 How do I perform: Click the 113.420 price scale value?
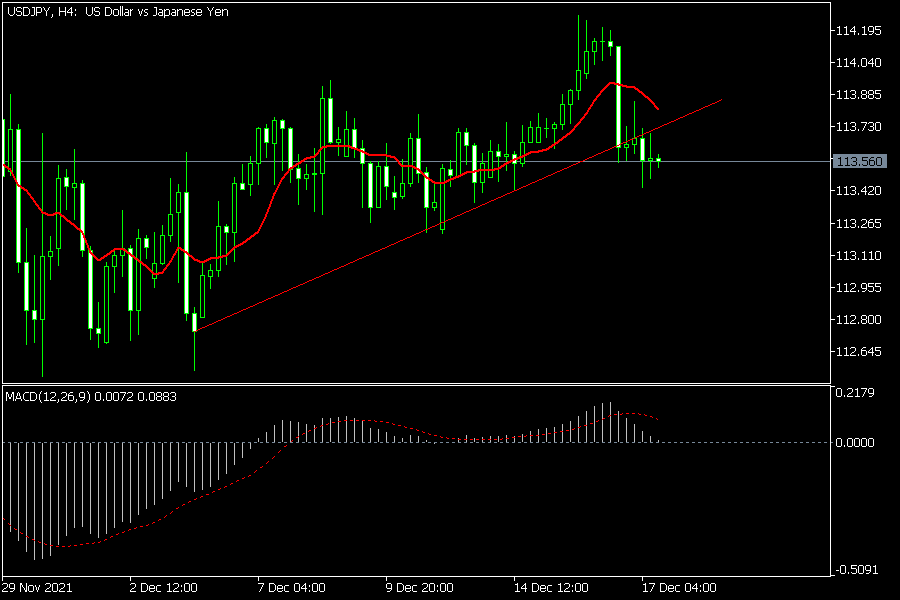click(x=859, y=191)
